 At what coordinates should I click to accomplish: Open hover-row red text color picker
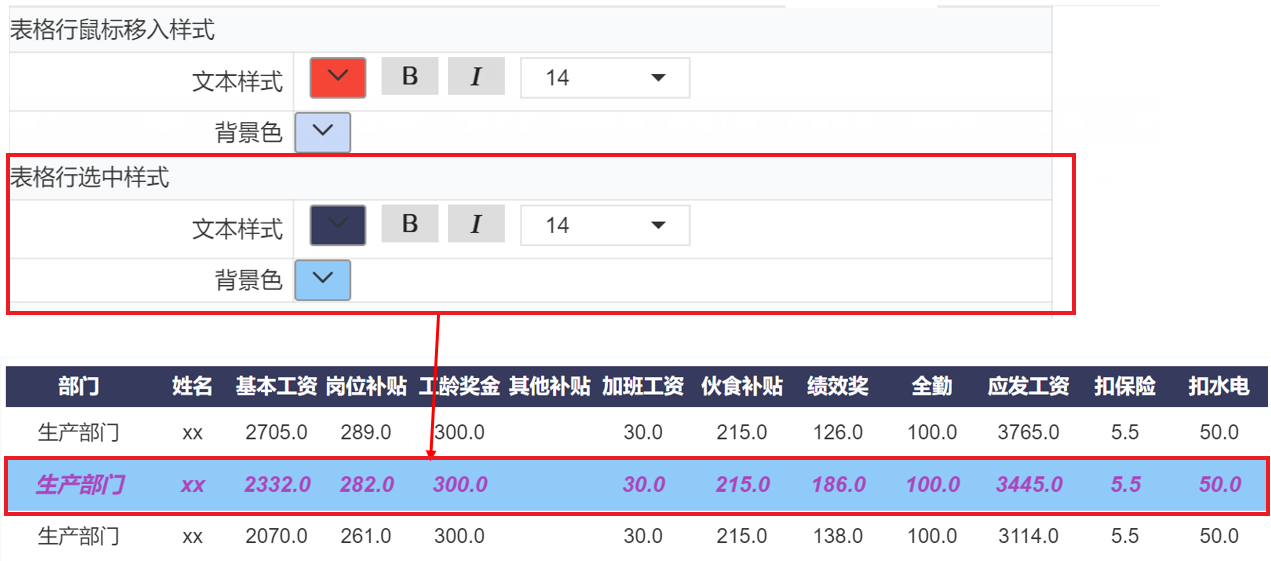point(338,77)
